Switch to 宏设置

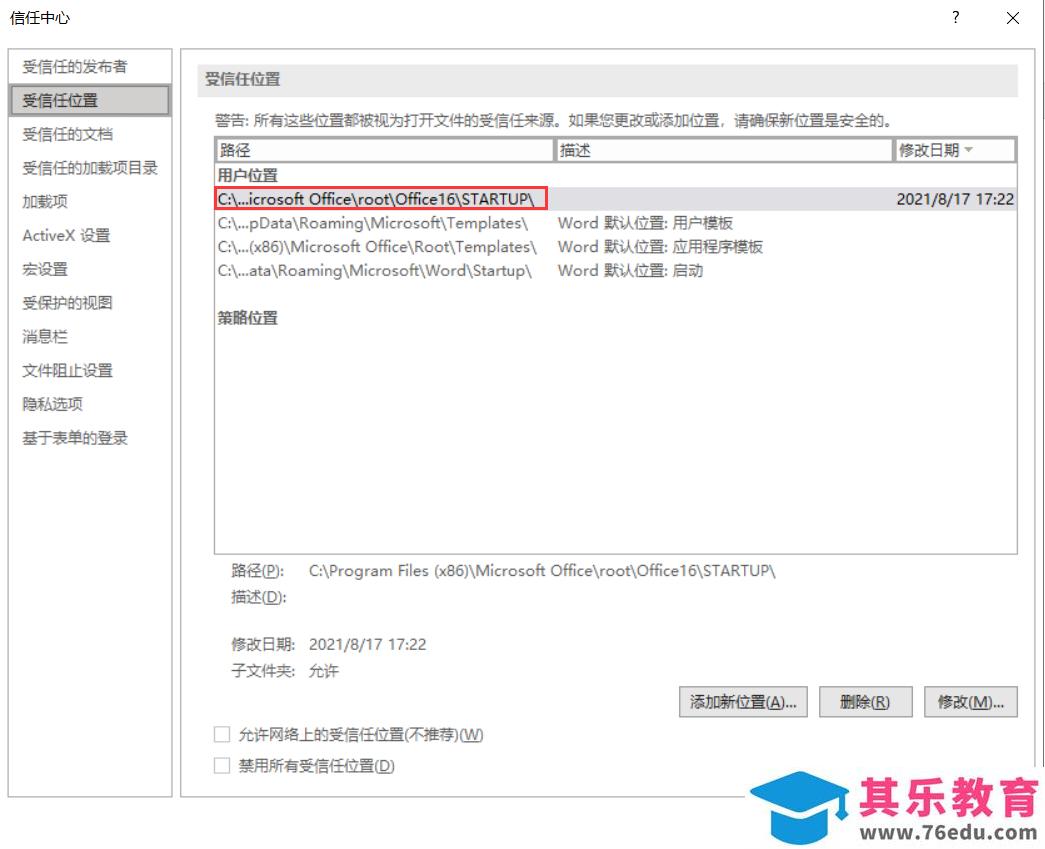[x=45, y=269]
